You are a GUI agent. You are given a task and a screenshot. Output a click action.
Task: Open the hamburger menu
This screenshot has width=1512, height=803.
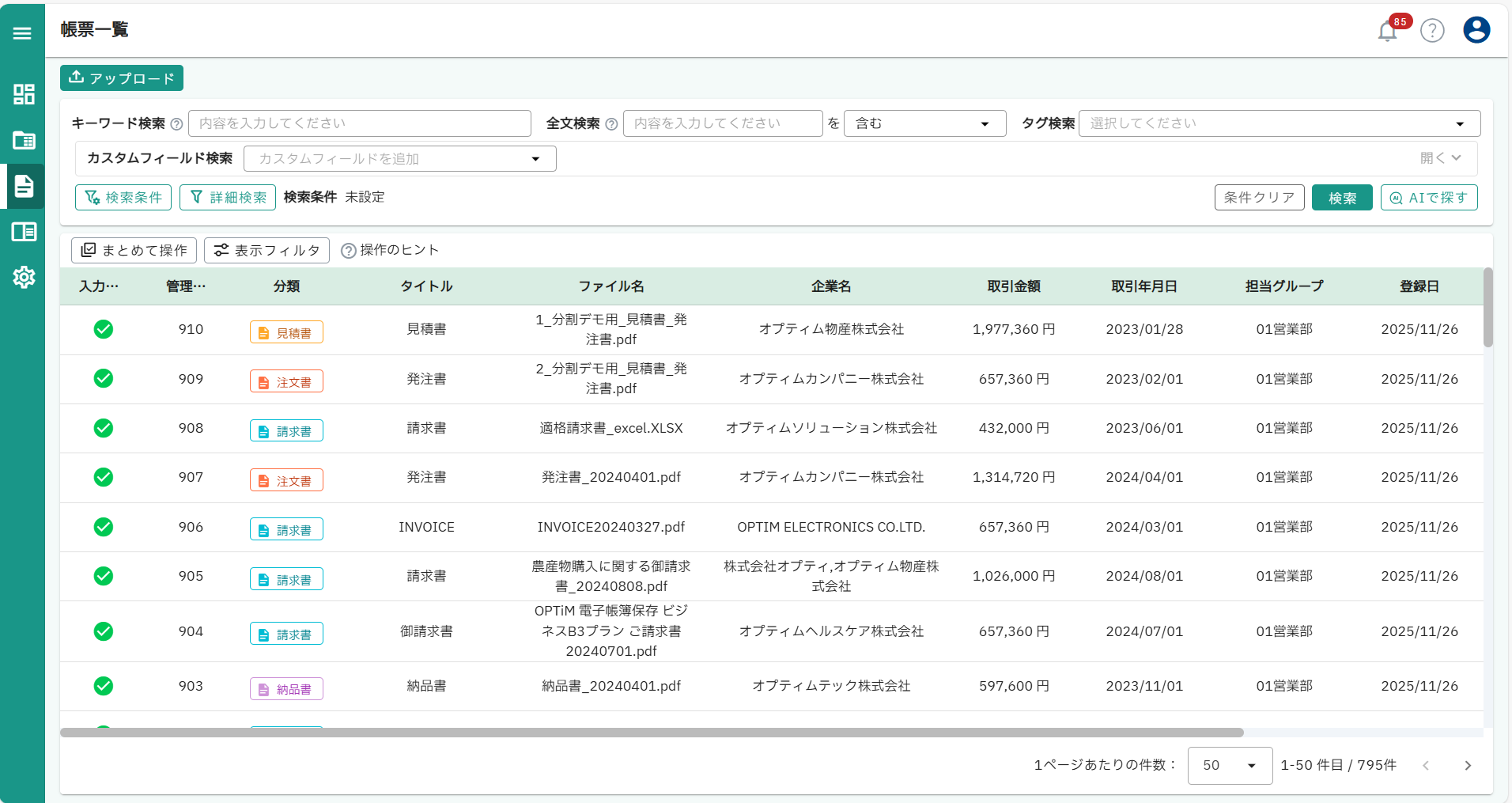[22, 32]
